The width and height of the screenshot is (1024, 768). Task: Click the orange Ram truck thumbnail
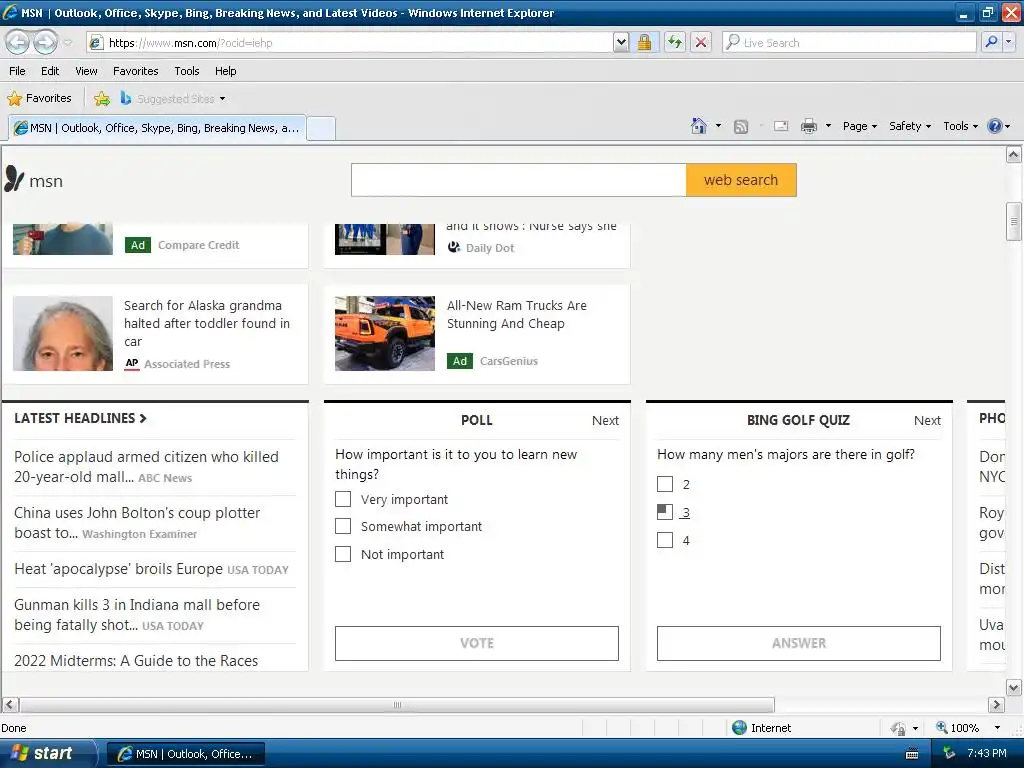coord(385,333)
